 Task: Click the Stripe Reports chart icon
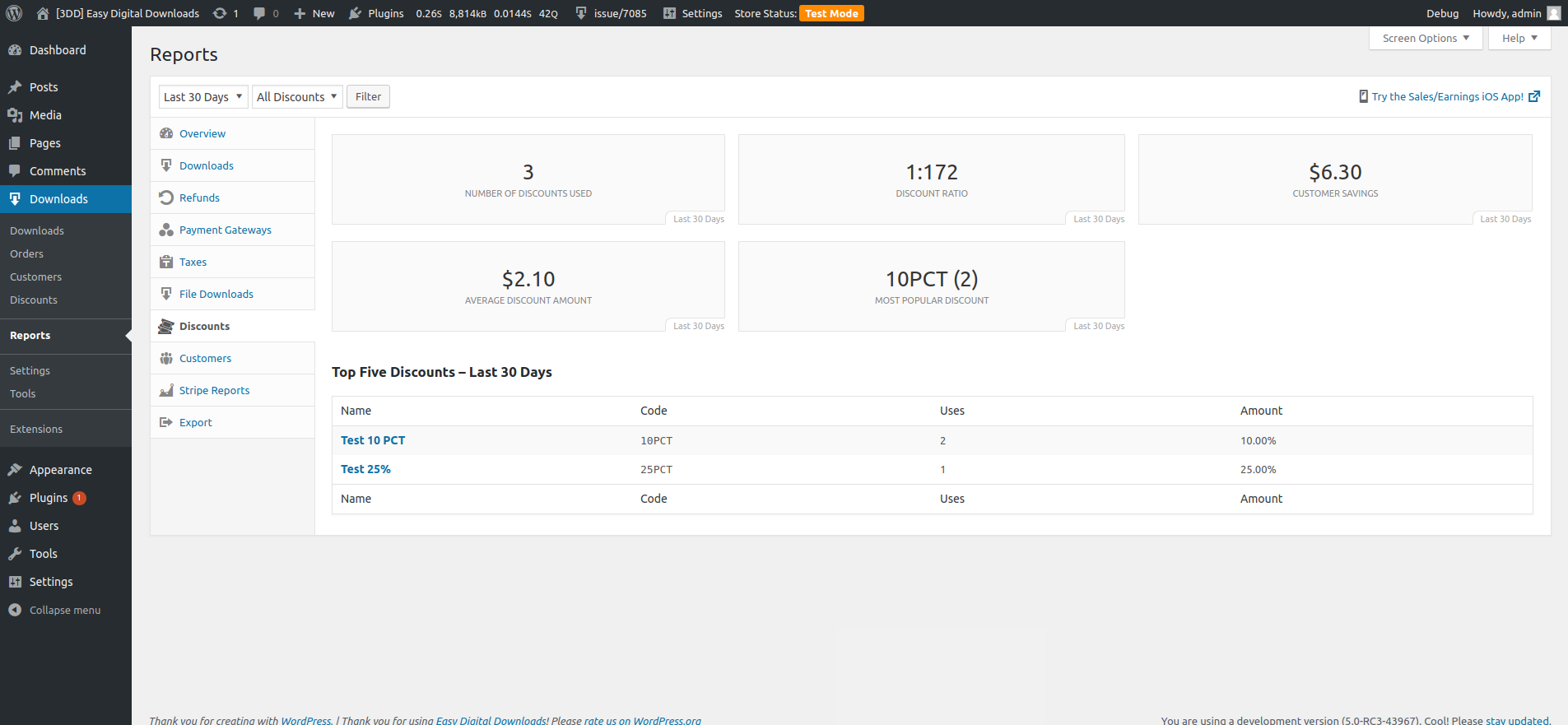click(166, 390)
